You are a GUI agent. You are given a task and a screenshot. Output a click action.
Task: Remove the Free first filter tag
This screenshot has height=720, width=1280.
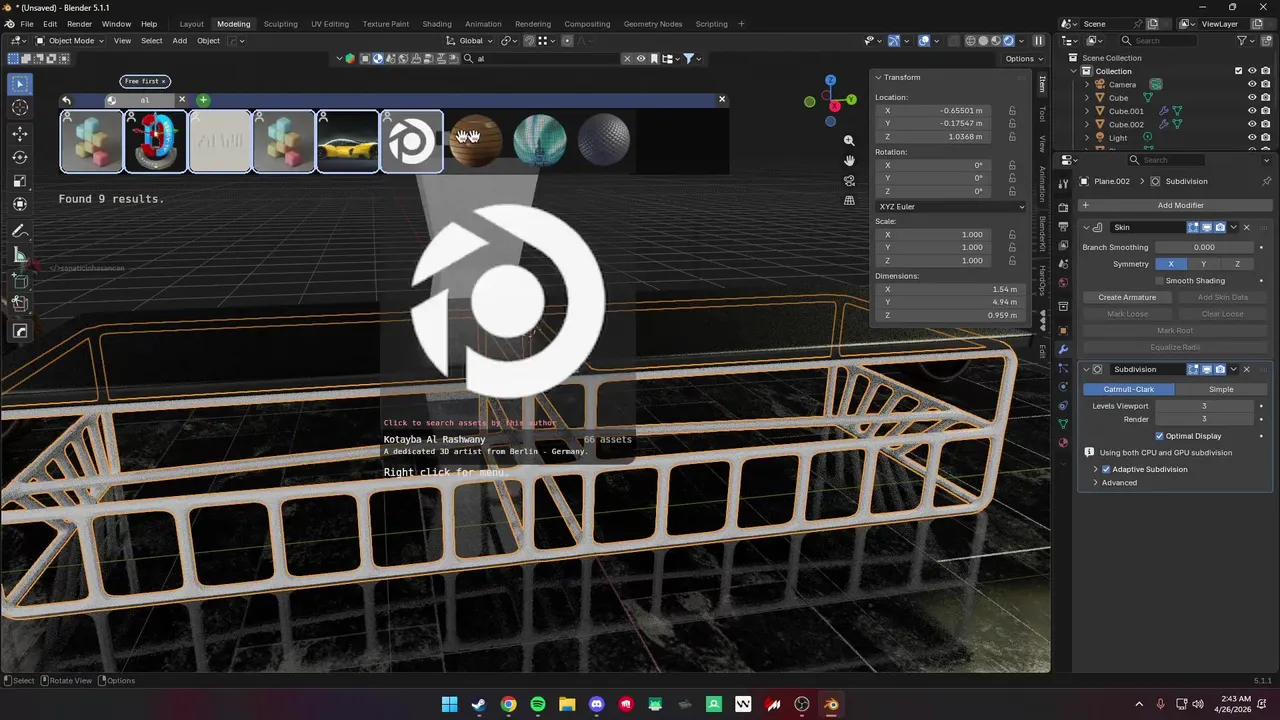point(163,81)
